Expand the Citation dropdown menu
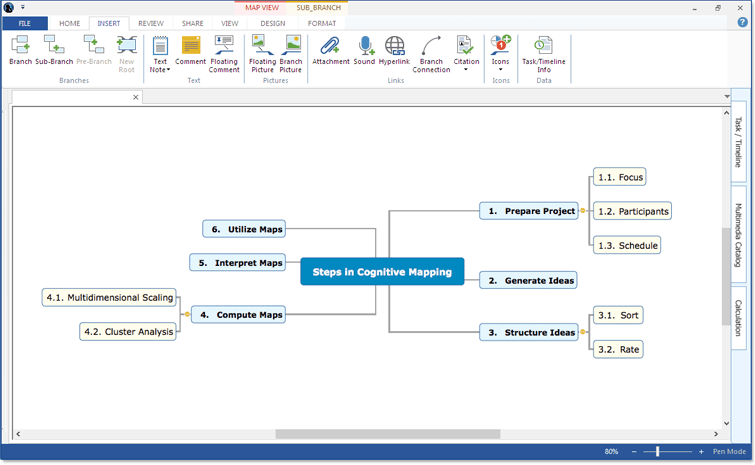 click(x=465, y=70)
